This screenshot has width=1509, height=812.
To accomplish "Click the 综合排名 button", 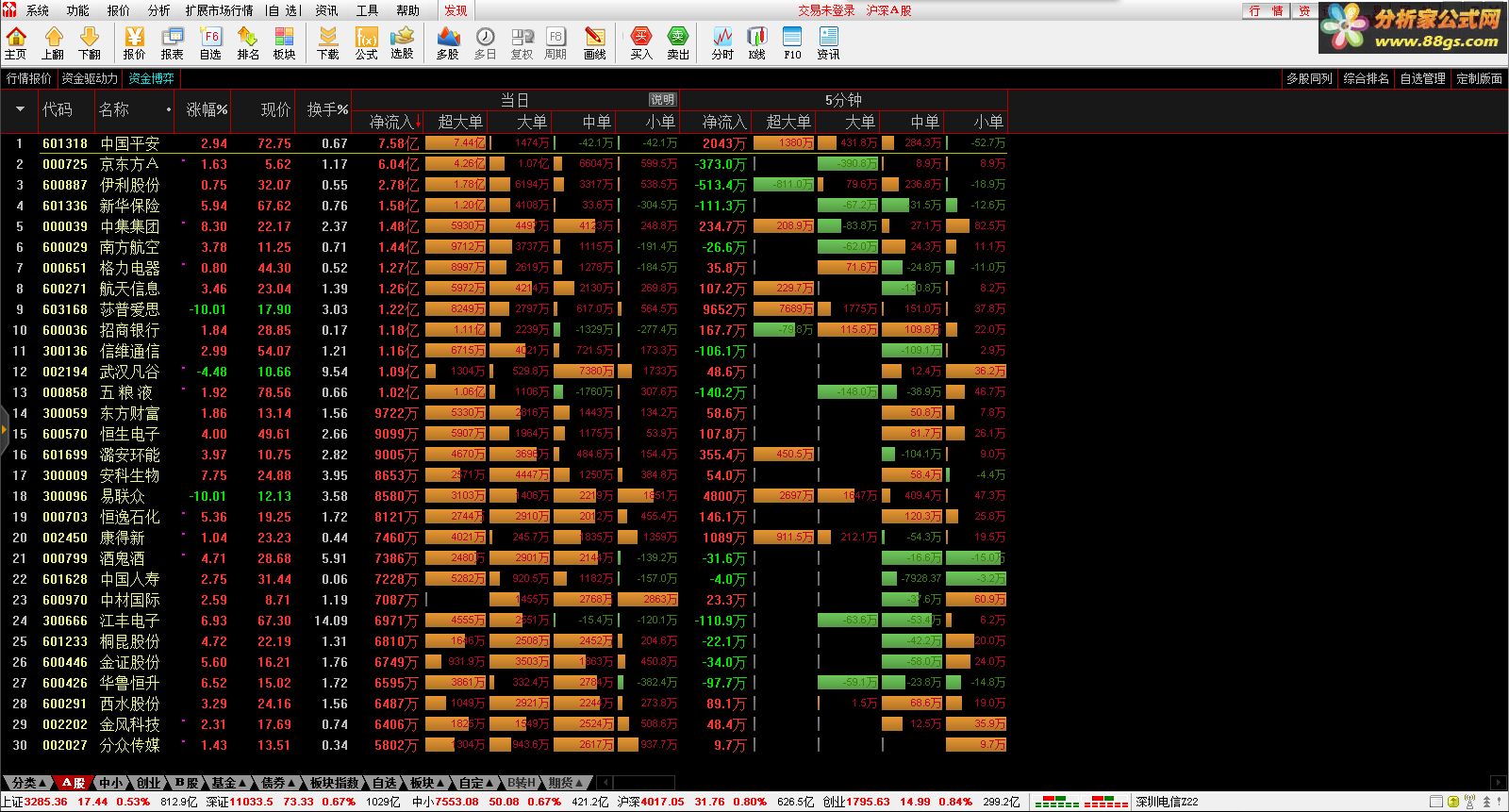I will (x=1366, y=78).
